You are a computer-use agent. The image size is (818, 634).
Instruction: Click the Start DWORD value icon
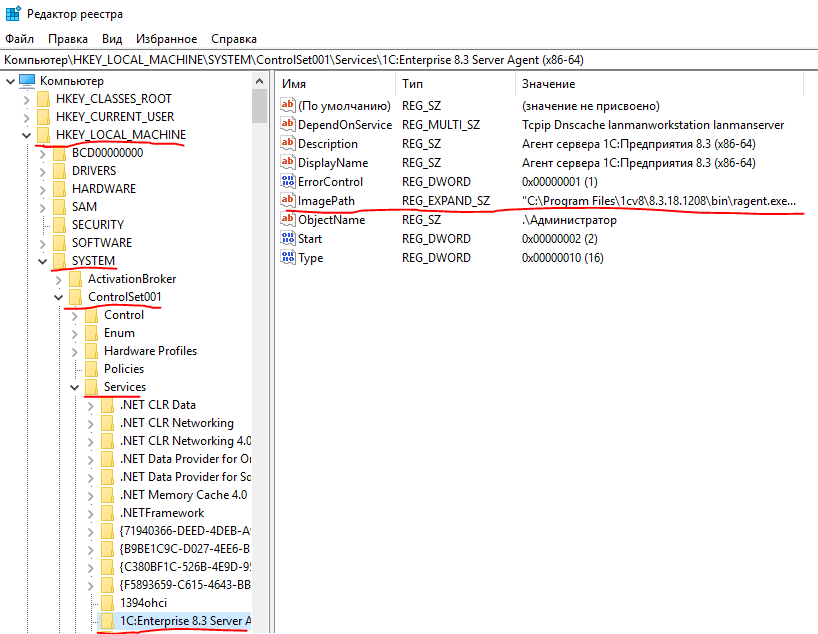coord(288,239)
